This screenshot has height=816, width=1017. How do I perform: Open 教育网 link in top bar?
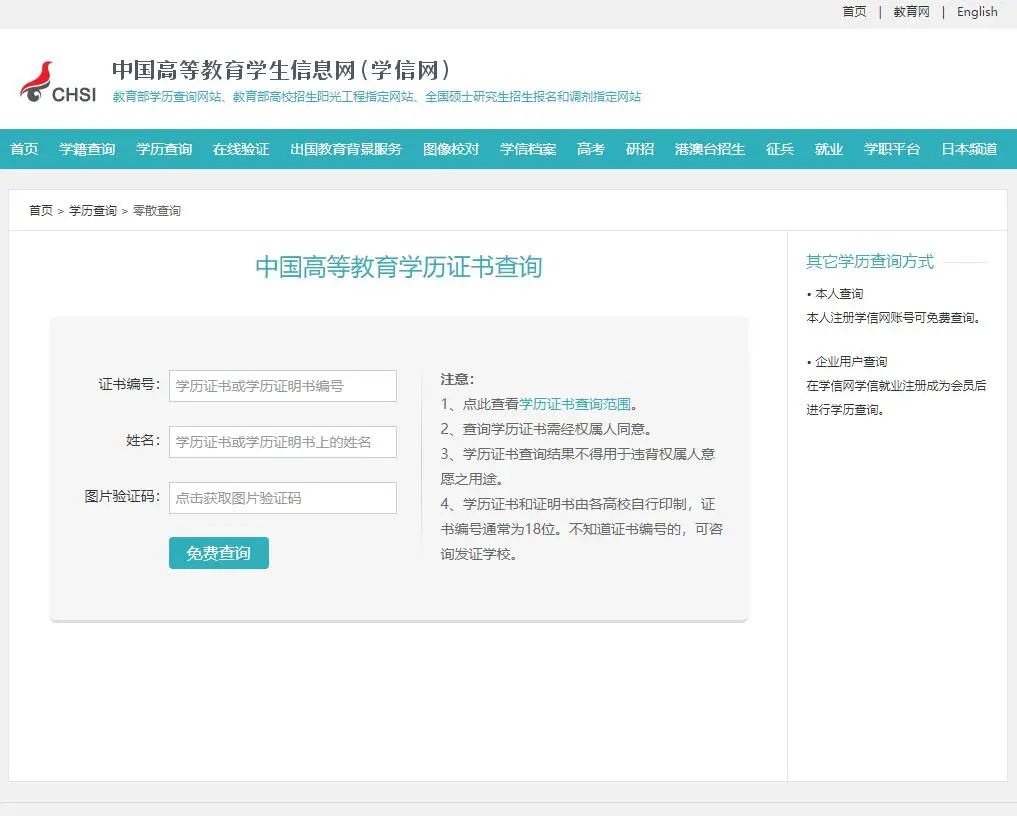pyautogui.click(x=911, y=12)
